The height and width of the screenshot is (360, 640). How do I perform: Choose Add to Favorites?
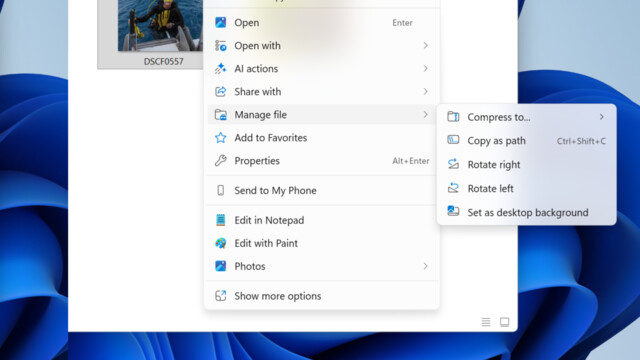point(322,138)
